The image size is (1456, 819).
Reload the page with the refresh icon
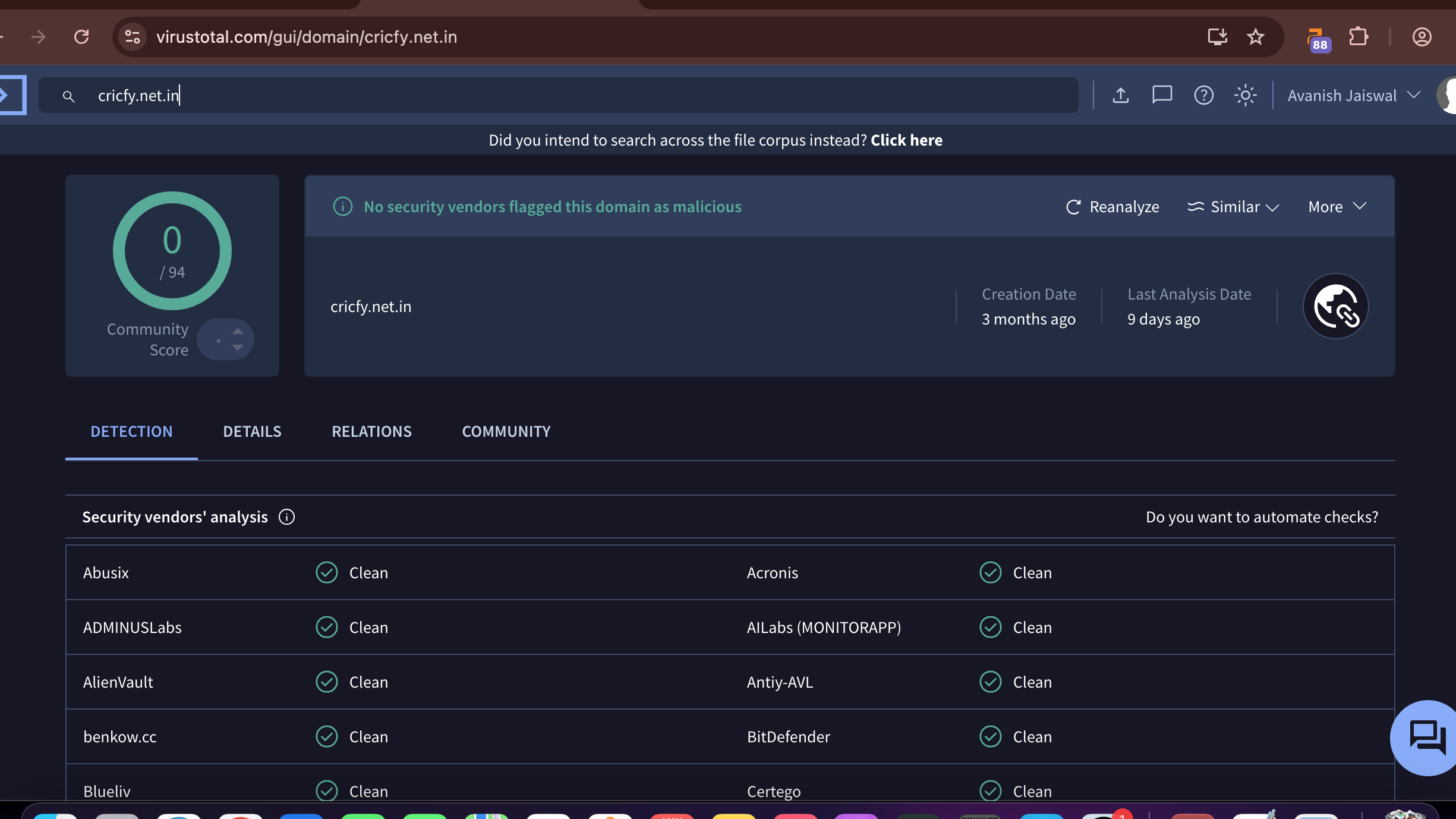(x=81, y=37)
